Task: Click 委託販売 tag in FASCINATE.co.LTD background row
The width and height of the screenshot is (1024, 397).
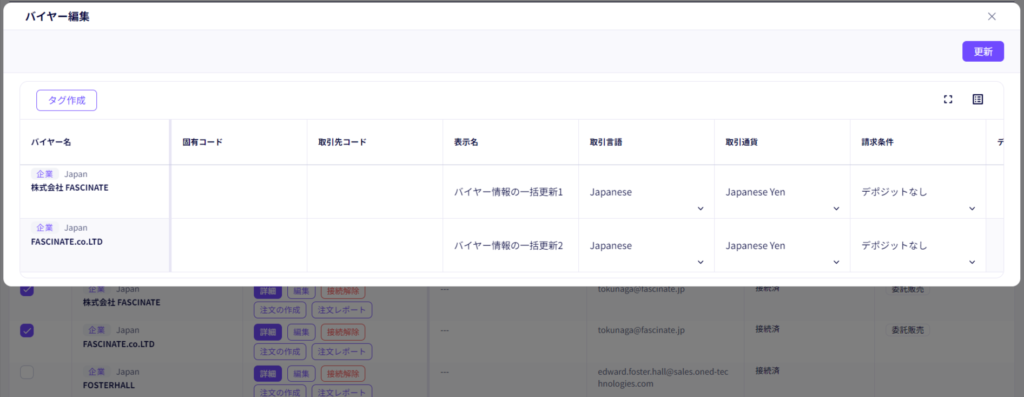Action: [907, 330]
